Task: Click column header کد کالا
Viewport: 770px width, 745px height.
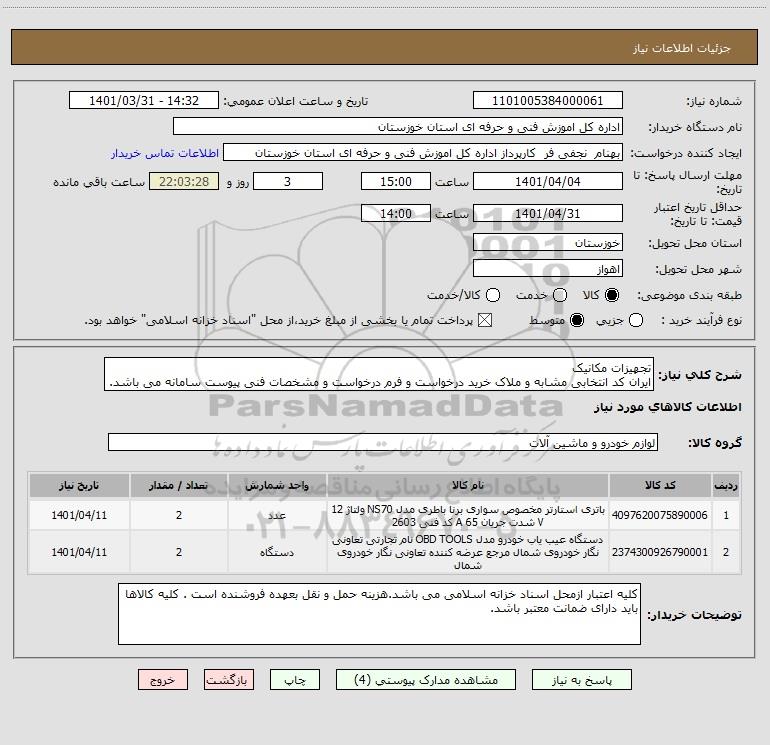Action: 660,486
